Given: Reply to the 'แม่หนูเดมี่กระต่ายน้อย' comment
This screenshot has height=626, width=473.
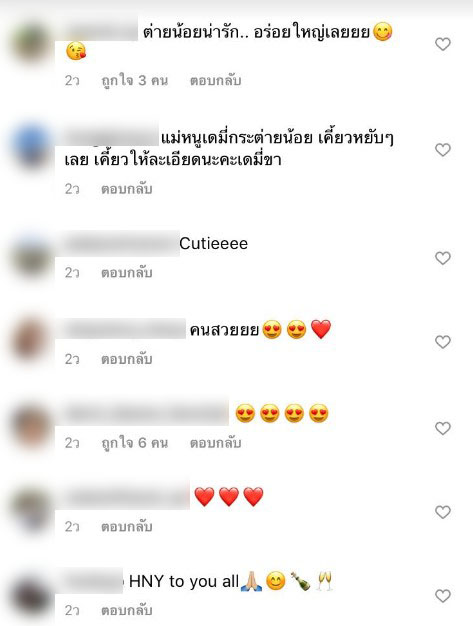Looking at the screenshot, I should (127, 188).
